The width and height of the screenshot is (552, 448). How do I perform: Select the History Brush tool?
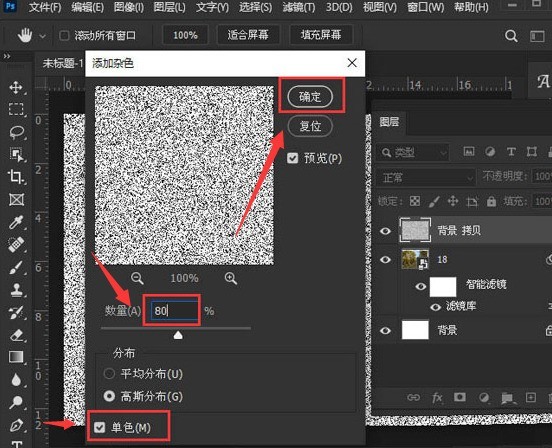16,313
